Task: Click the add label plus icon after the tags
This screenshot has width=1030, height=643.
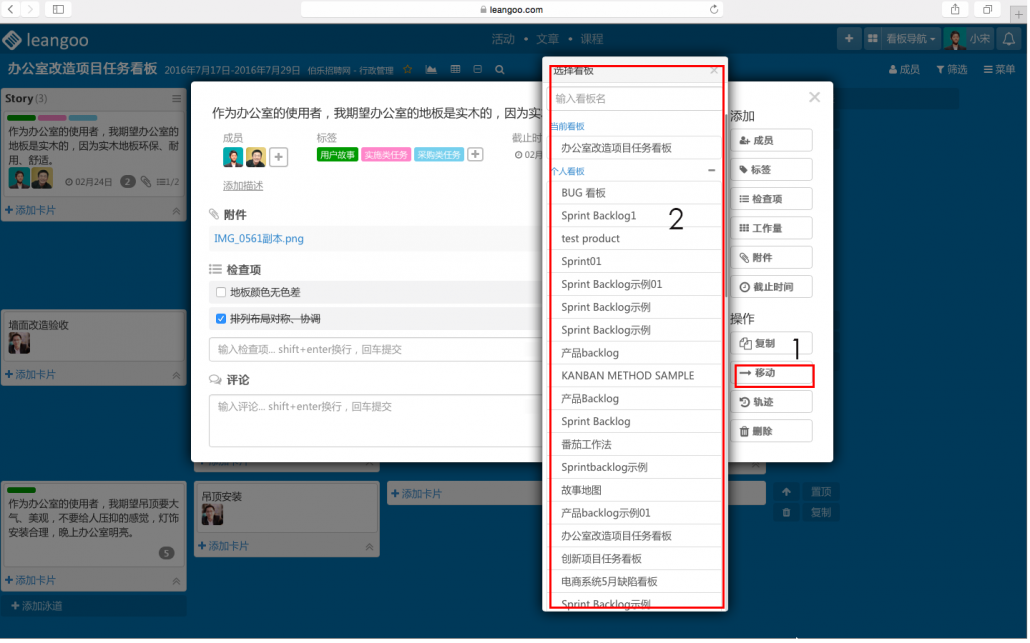Action: [x=476, y=154]
